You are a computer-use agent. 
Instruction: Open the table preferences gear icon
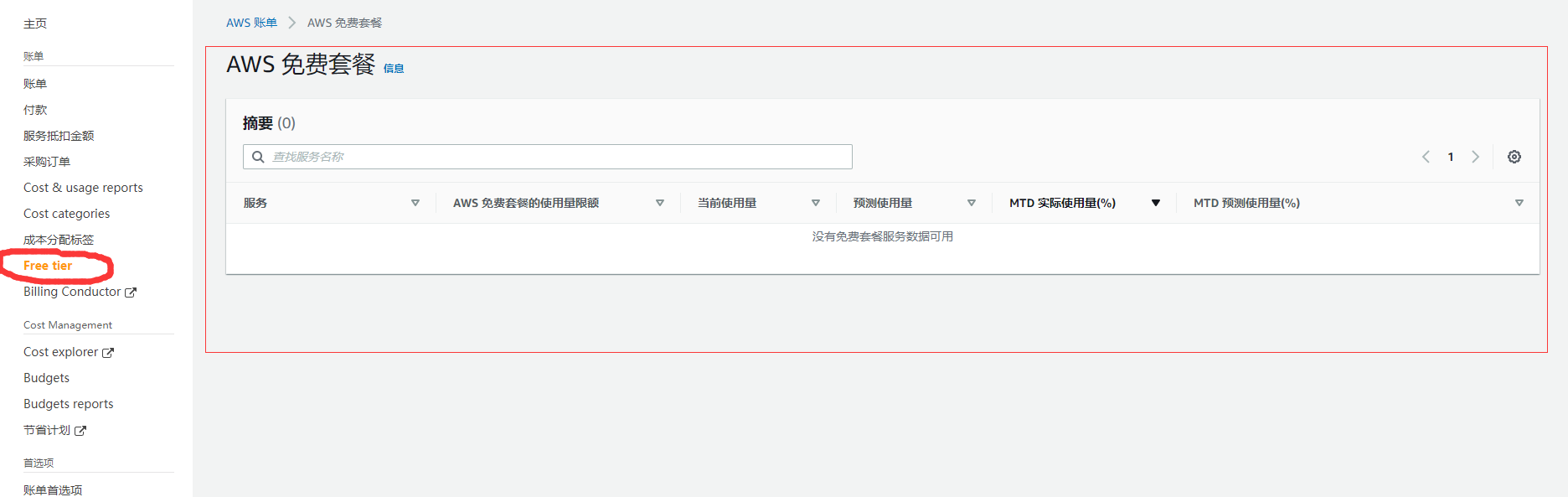tap(1514, 157)
